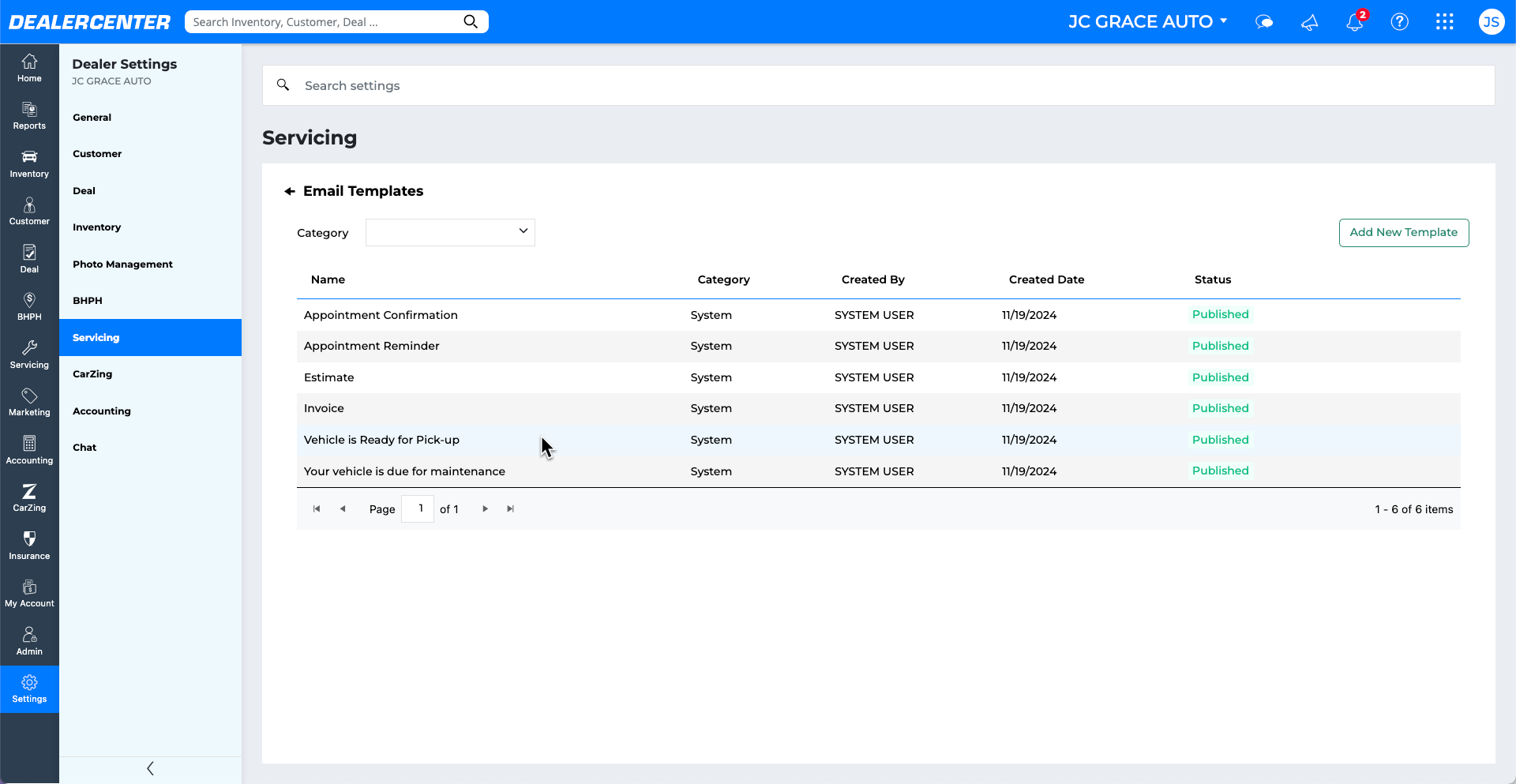
Task: Open the chat messages icon in header
Action: point(1264,22)
